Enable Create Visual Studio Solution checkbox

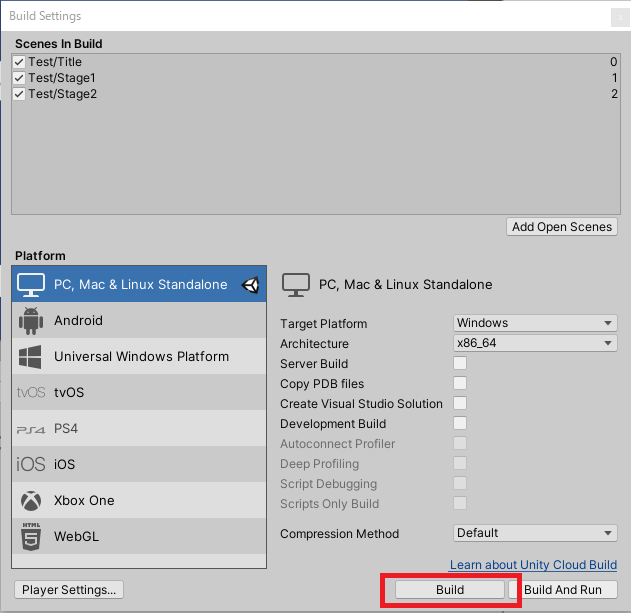(x=460, y=403)
